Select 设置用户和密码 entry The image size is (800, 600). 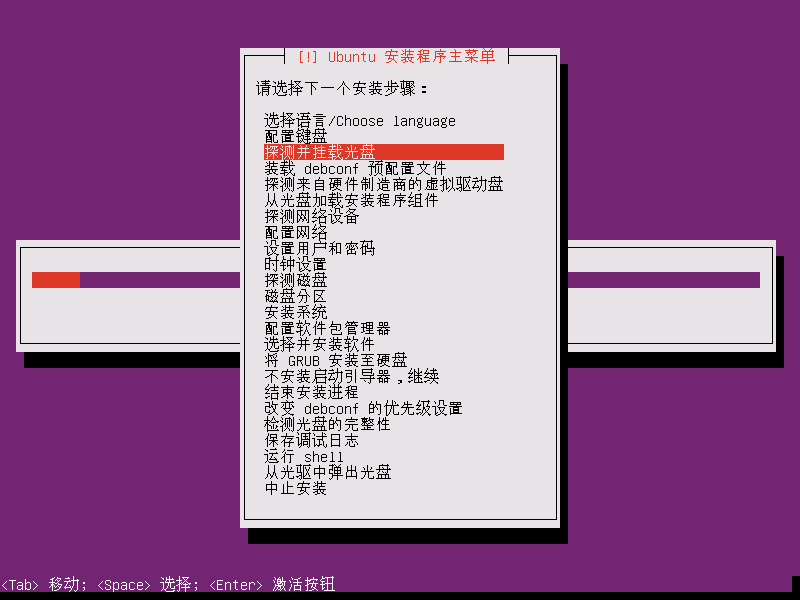[319, 248]
